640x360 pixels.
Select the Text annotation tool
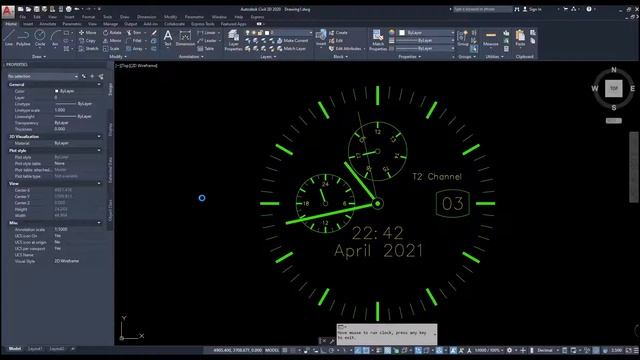(x=168, y=38)
